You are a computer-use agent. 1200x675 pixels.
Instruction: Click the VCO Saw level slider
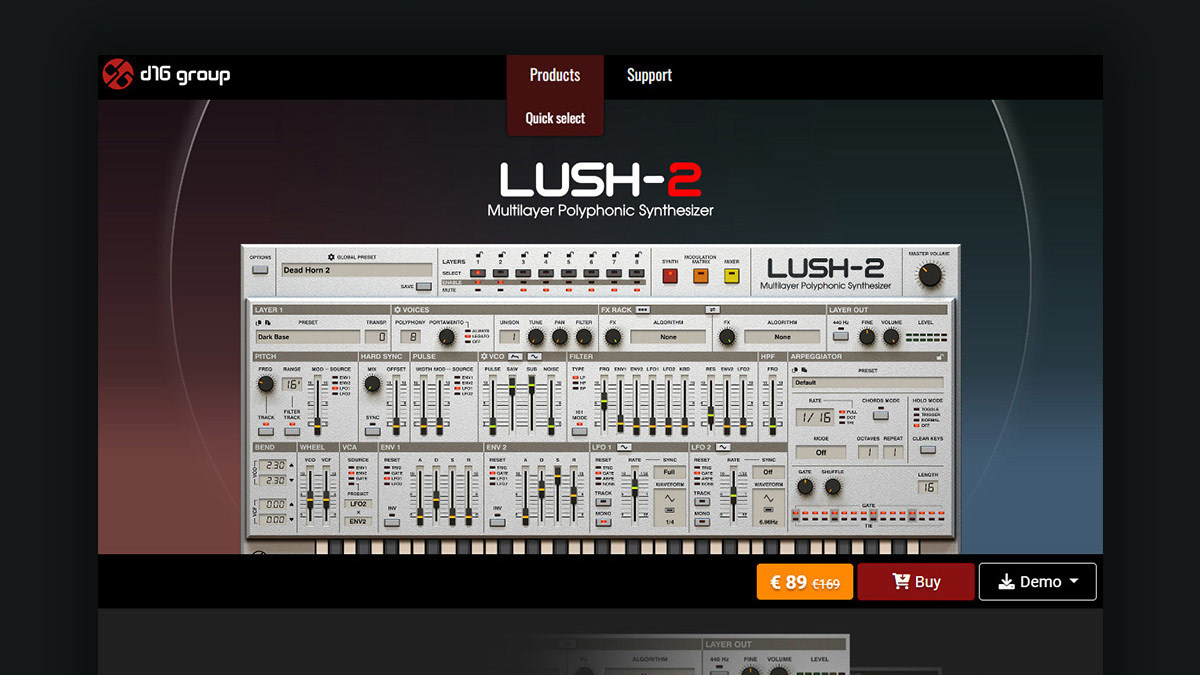tap(512, 387)
